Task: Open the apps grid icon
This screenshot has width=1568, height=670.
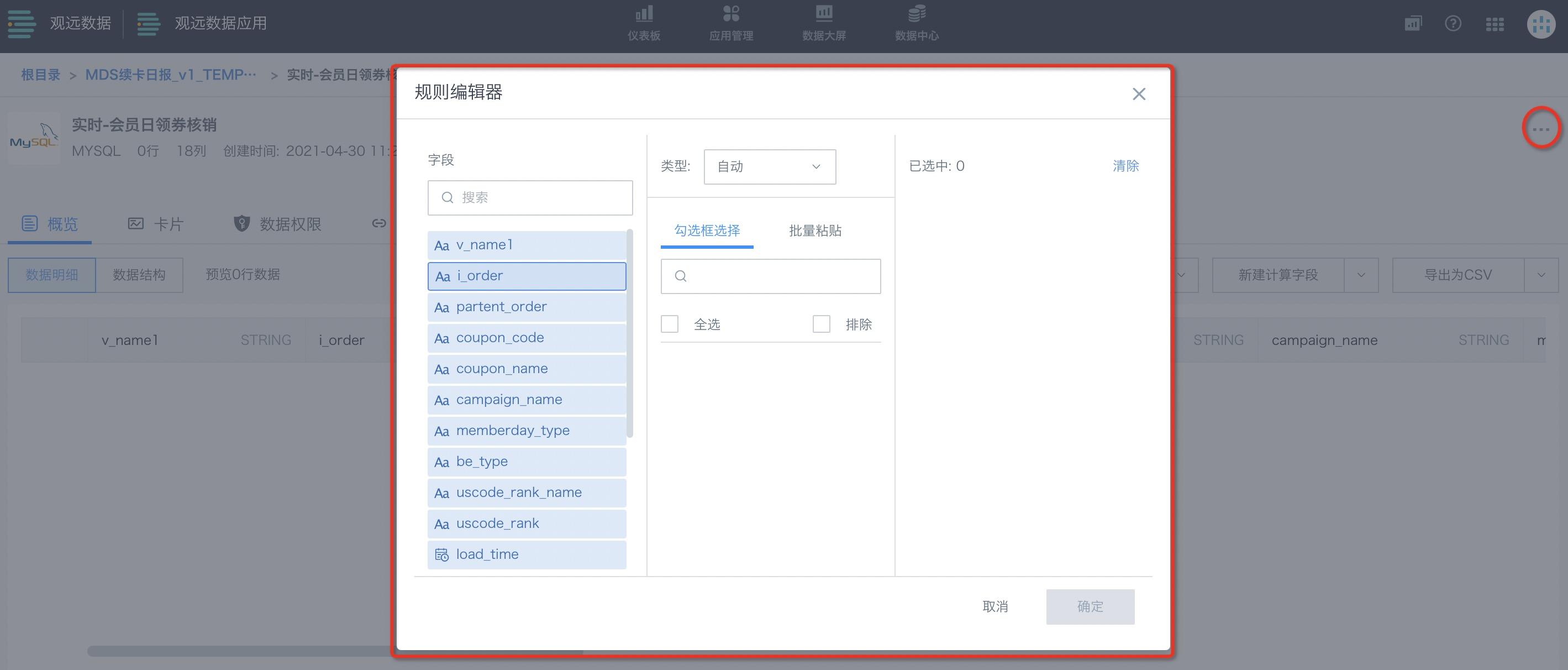Action: (1495, 24)
